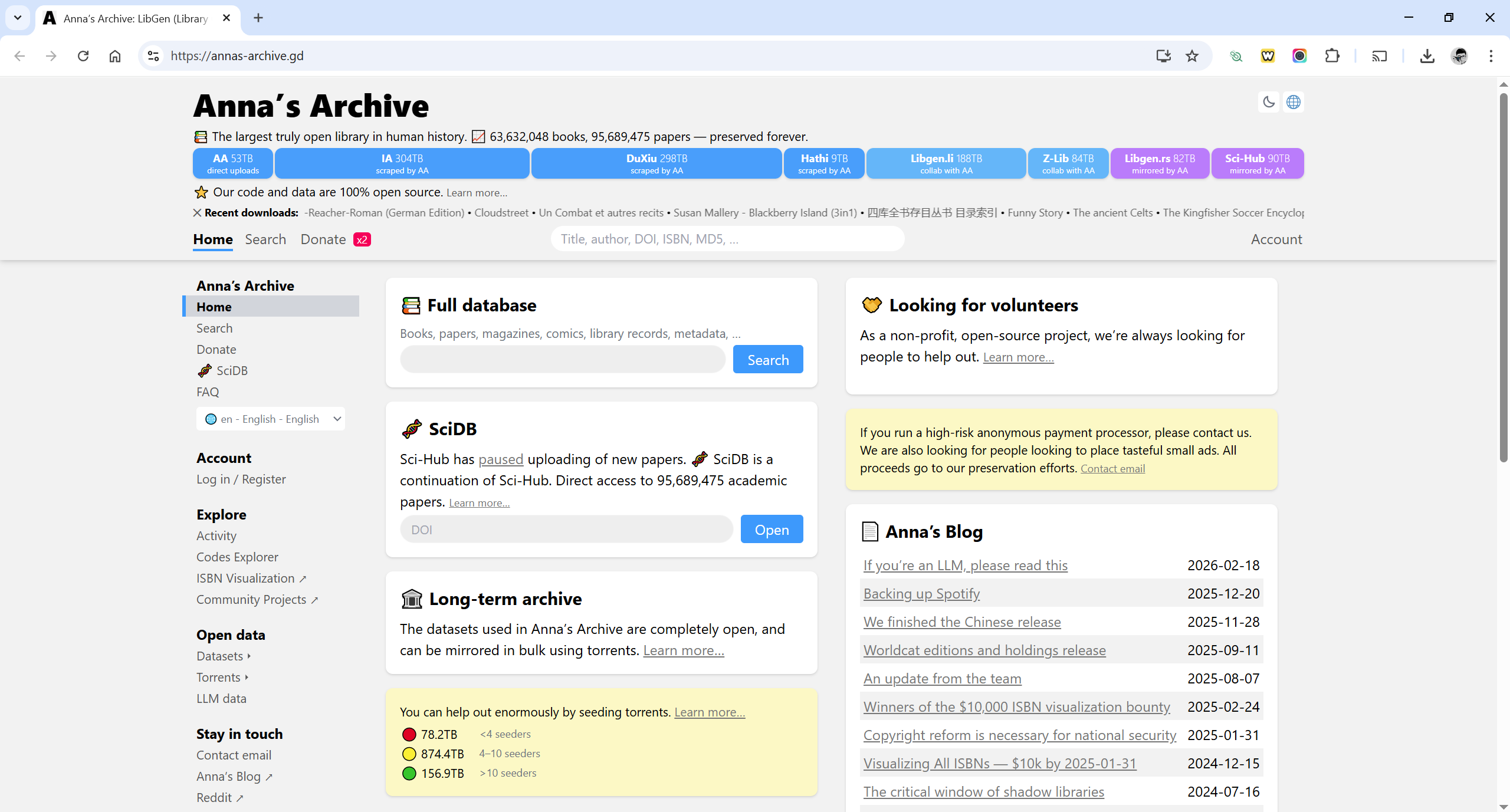
Task: Click the blue Search button in Full database
Action: 767,360
